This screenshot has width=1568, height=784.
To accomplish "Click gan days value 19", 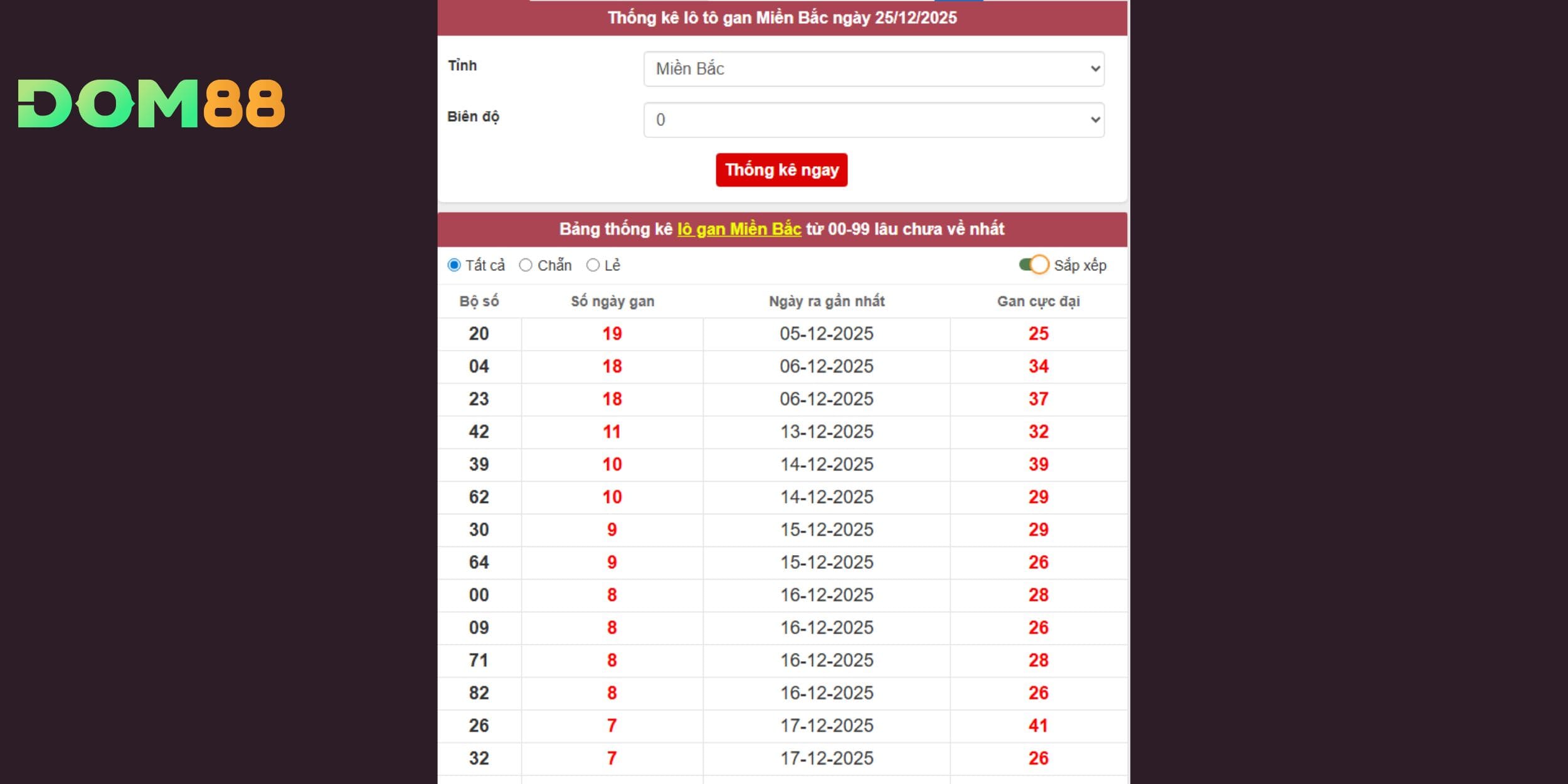I will tap(612, 334).
